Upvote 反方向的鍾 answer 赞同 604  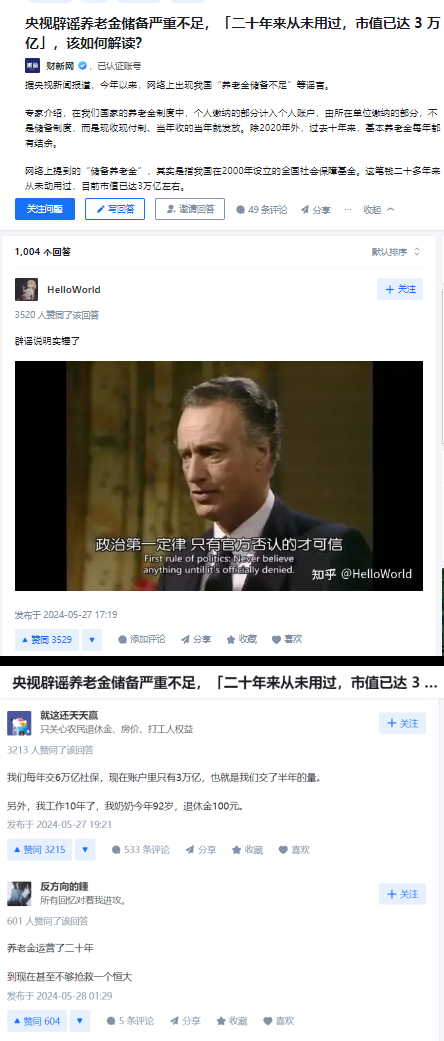point(38,1021)
